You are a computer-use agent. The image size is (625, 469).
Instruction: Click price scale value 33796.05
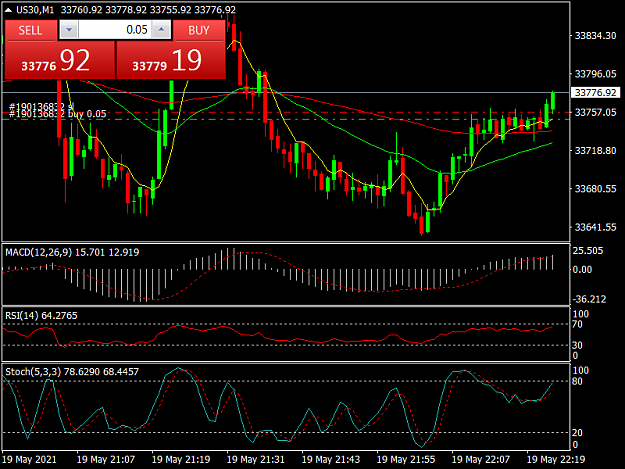595,74
